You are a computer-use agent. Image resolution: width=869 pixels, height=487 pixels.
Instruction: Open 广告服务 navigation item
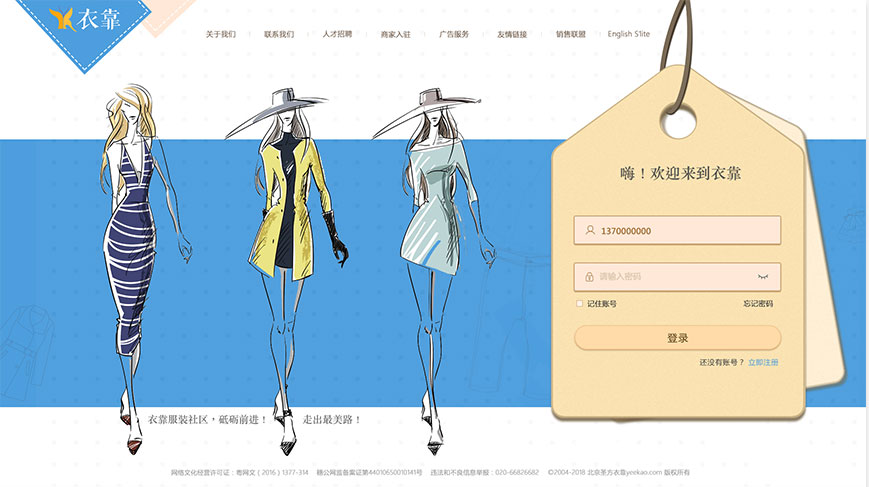point(454,34)
